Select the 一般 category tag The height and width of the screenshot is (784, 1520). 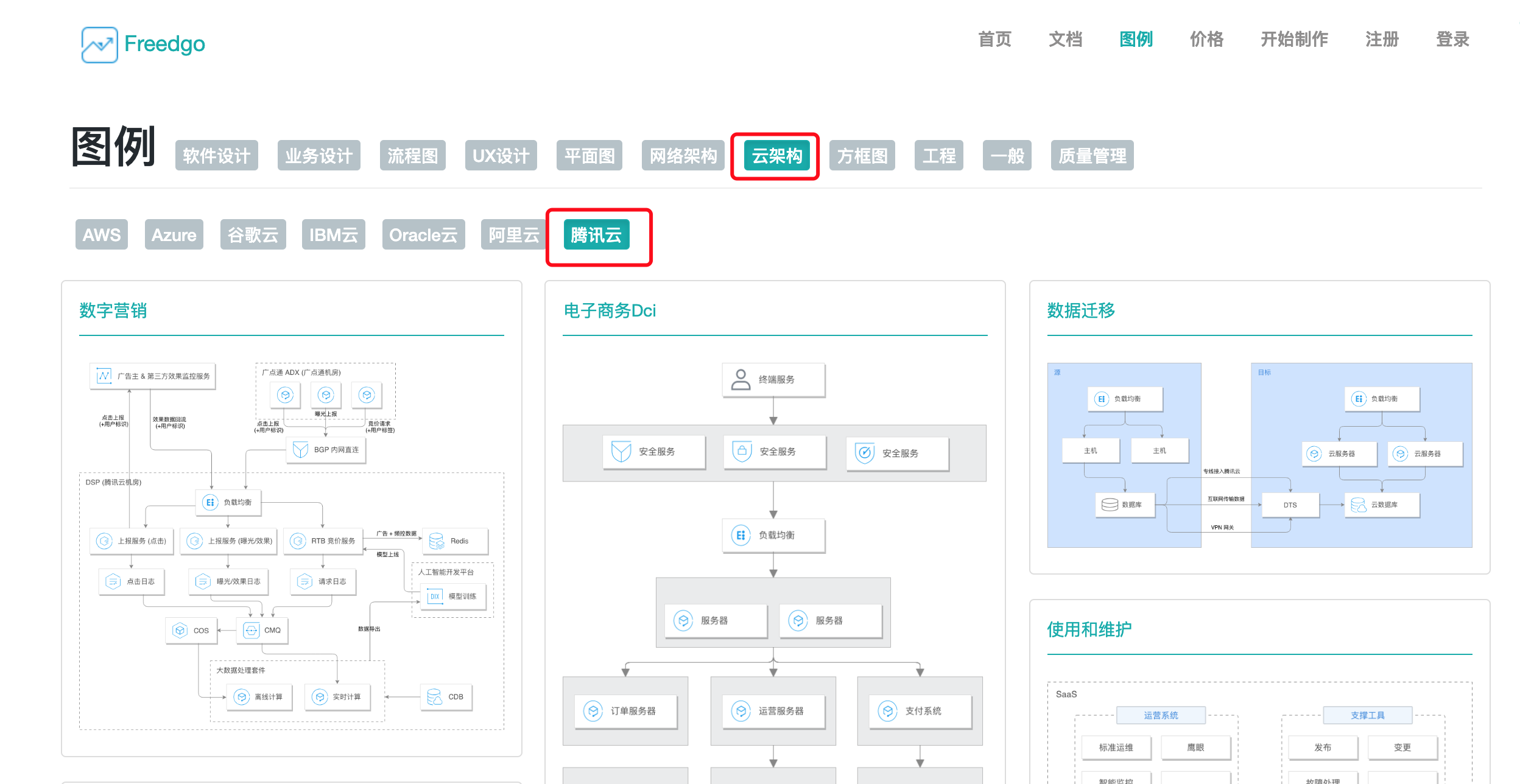(1007, 156)
